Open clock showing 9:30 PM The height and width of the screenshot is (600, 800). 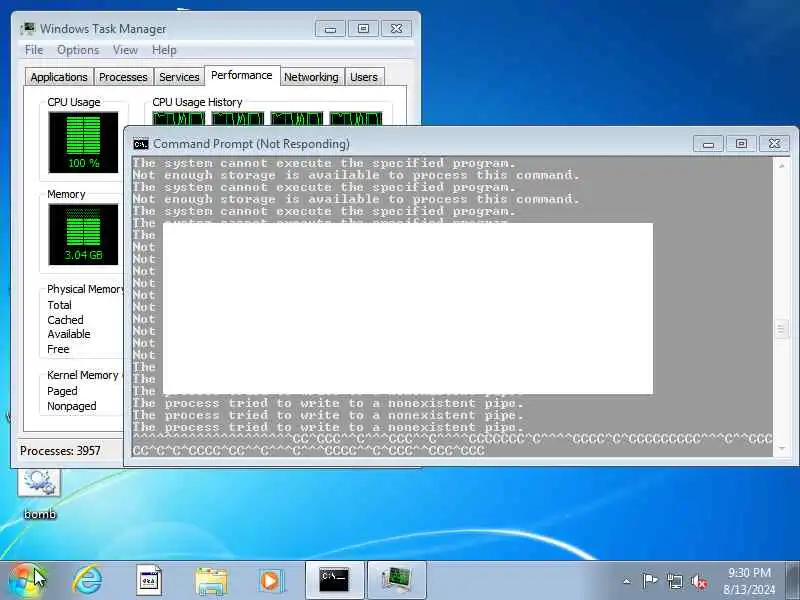749,581
